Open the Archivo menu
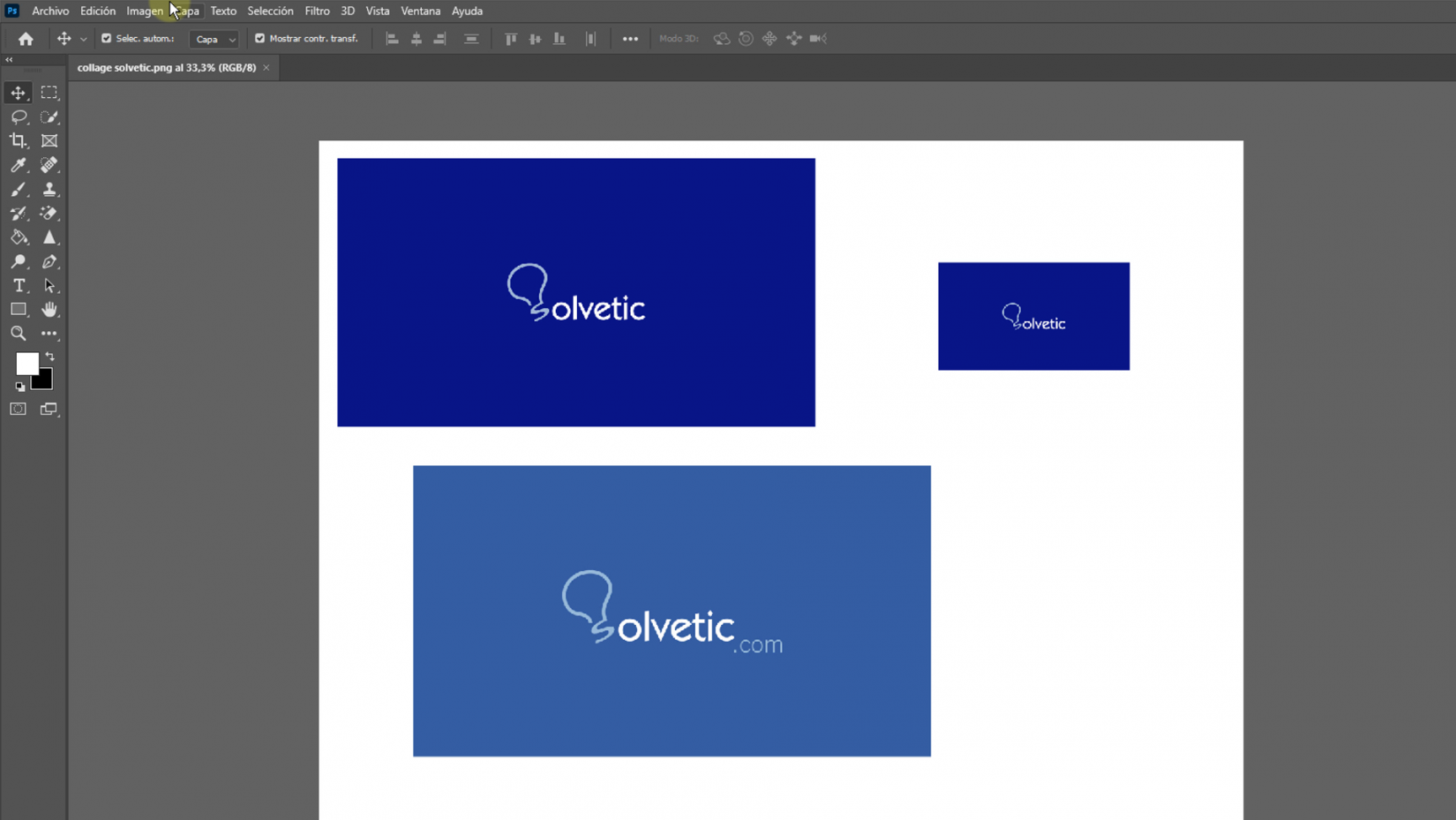Viewport: 1456px width, 820px height. [x=50, y=11]
